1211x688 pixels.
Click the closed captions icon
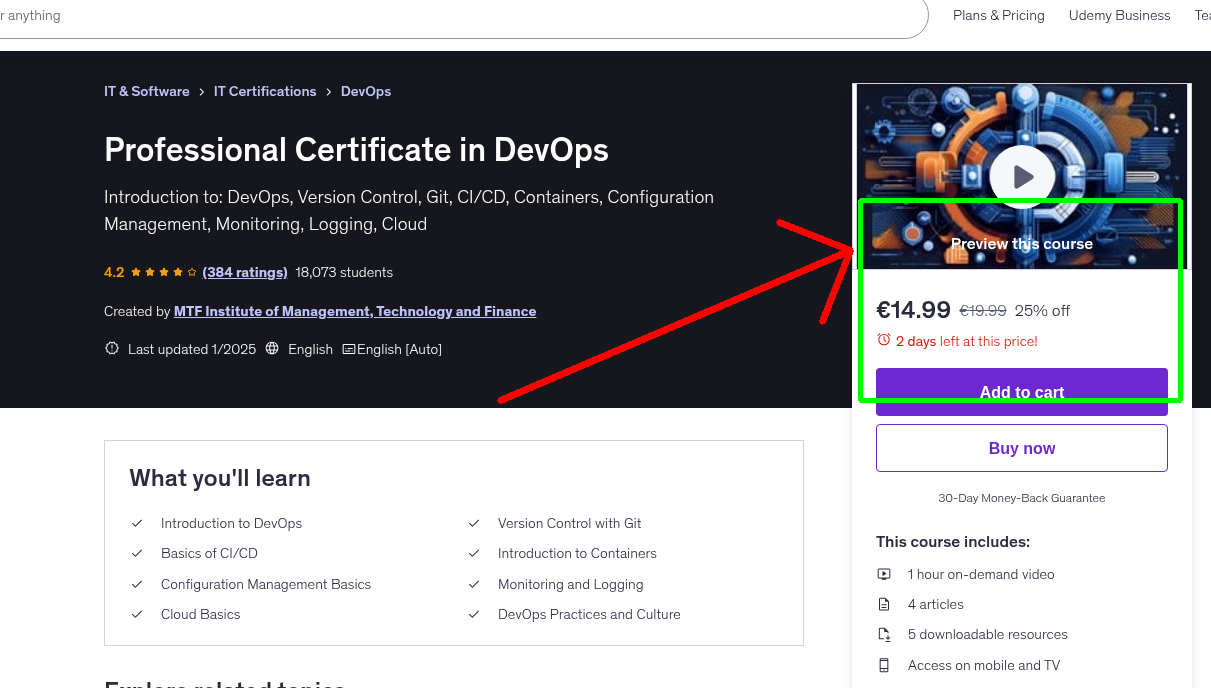349,349
